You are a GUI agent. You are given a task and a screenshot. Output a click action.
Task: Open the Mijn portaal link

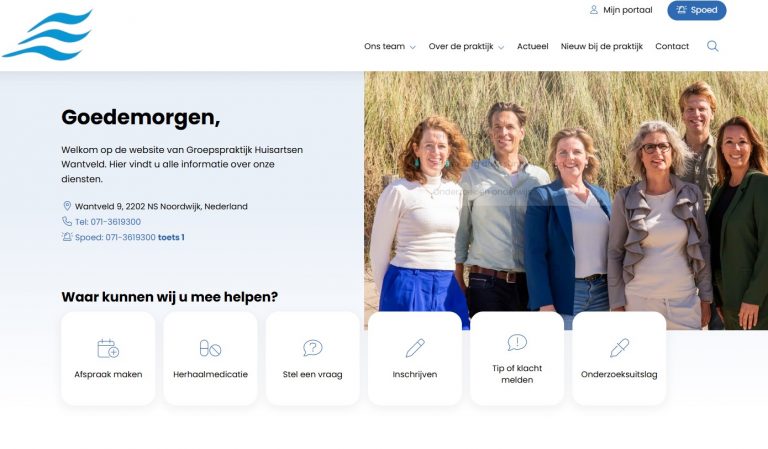tap(627, 10)
